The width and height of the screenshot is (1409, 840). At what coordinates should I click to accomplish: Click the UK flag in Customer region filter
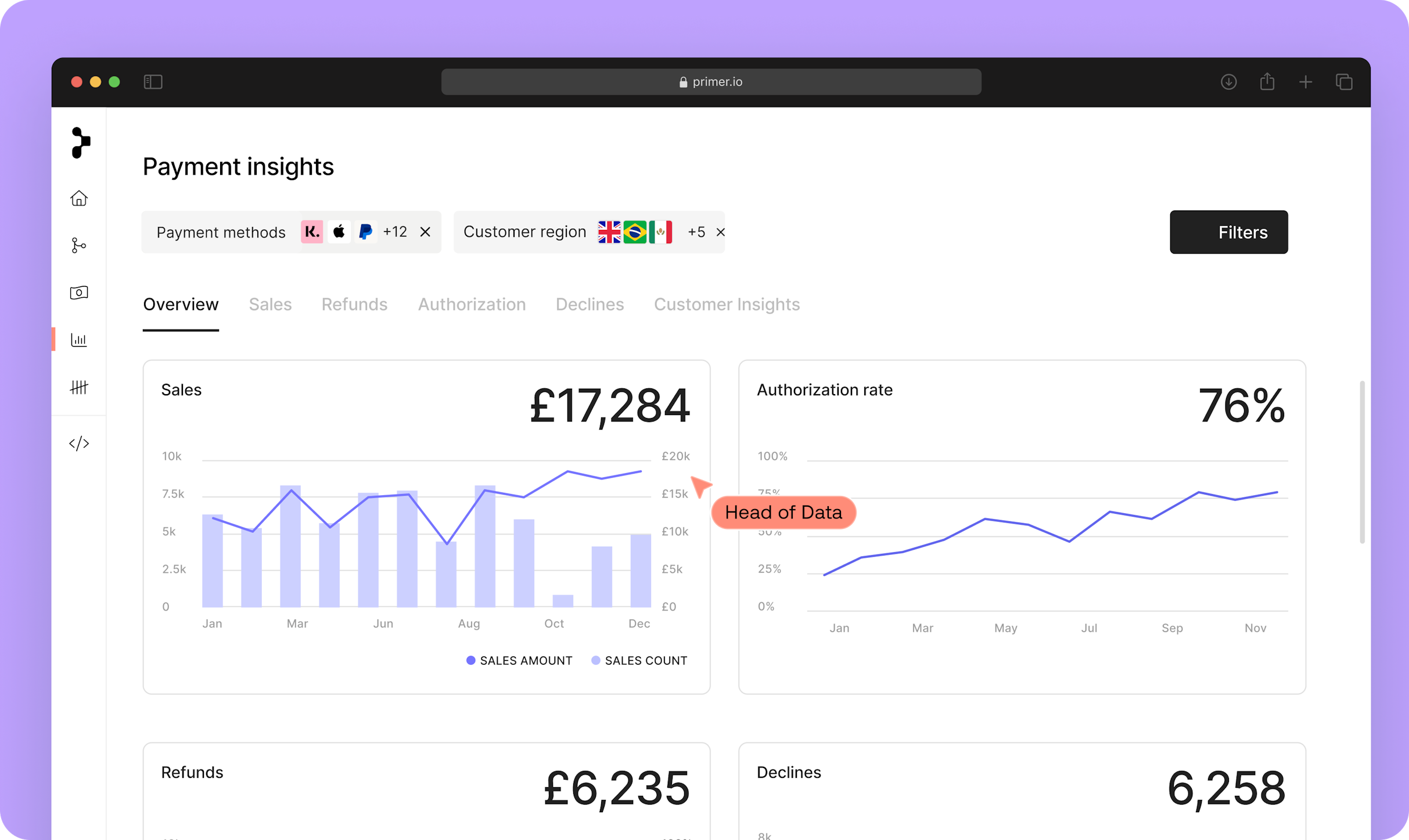[609, 232]
